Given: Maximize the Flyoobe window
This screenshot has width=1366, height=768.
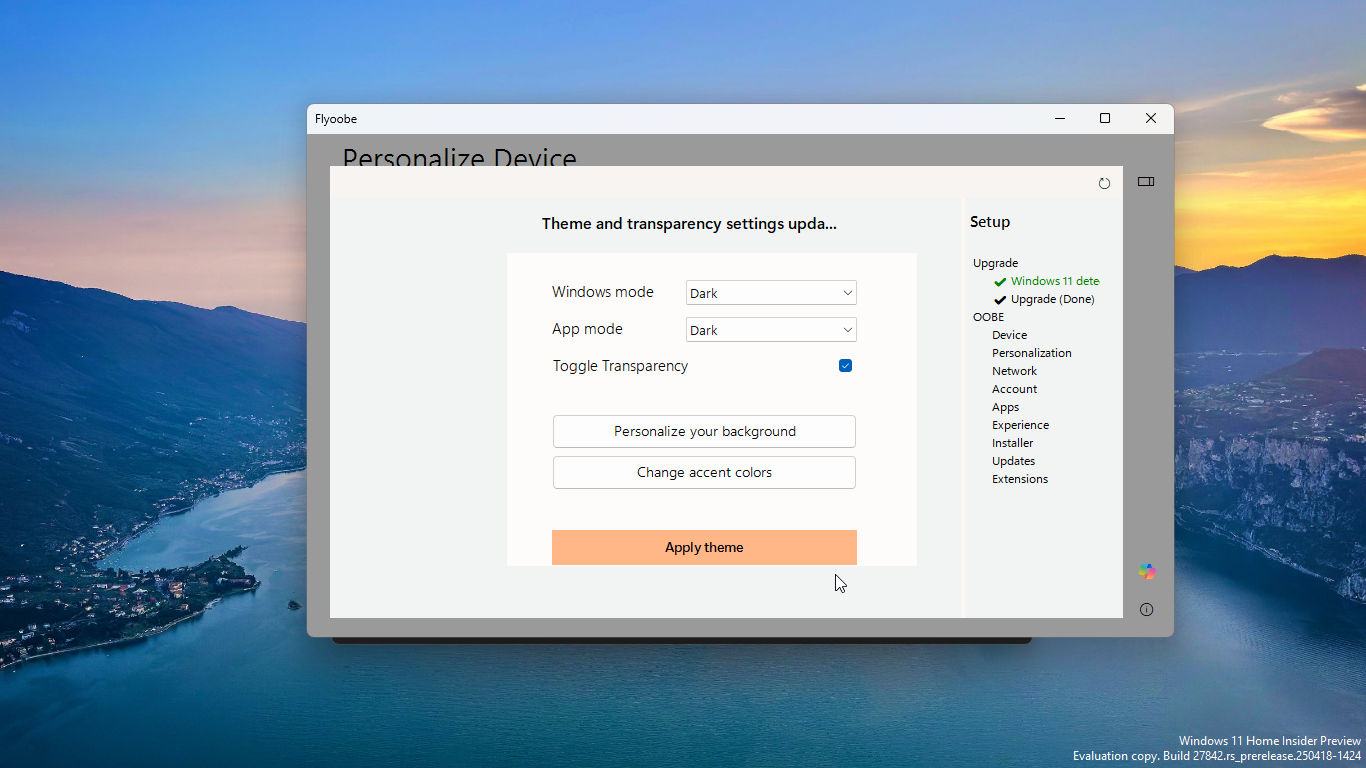Looking at the screenshot, I should click(x=1105, y=119).
